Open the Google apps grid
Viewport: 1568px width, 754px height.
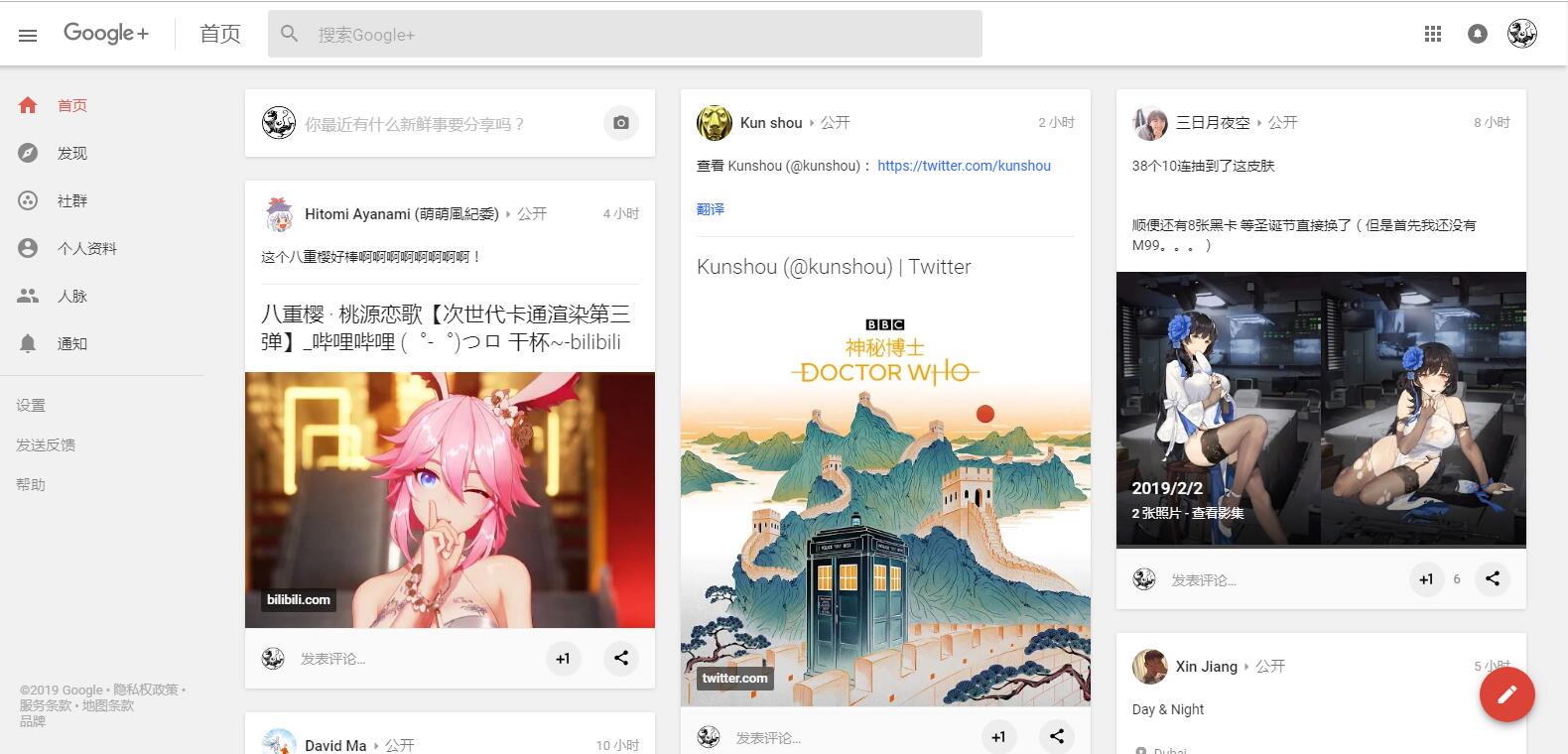tap(1433, 34)
